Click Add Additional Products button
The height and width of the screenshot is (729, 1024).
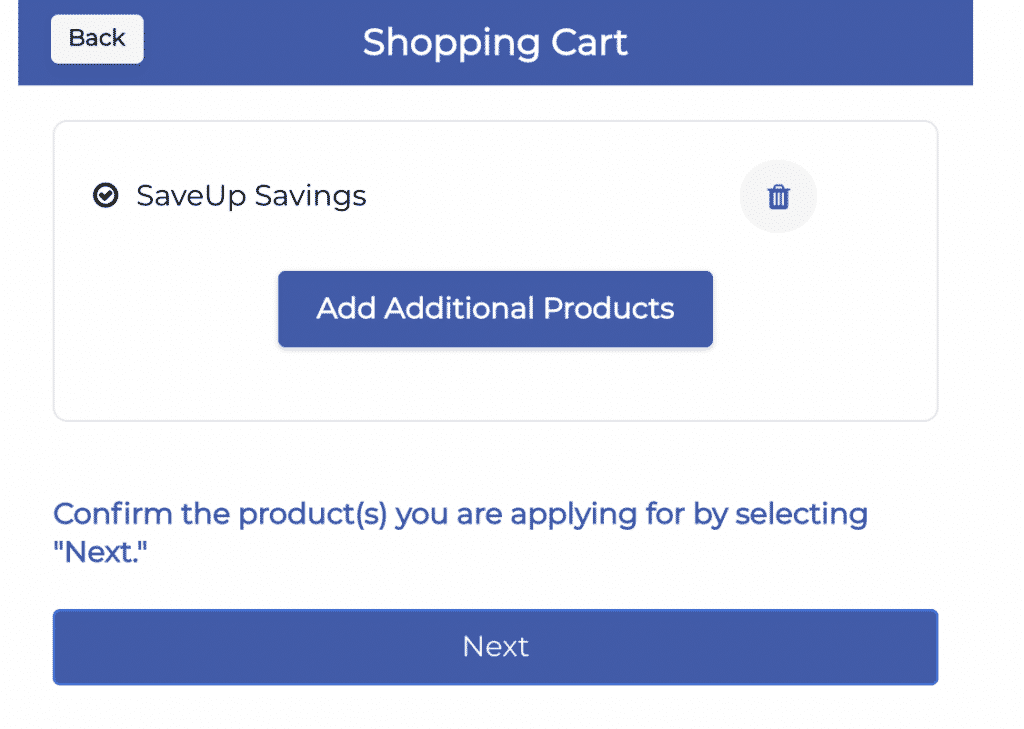coord(495,308)
